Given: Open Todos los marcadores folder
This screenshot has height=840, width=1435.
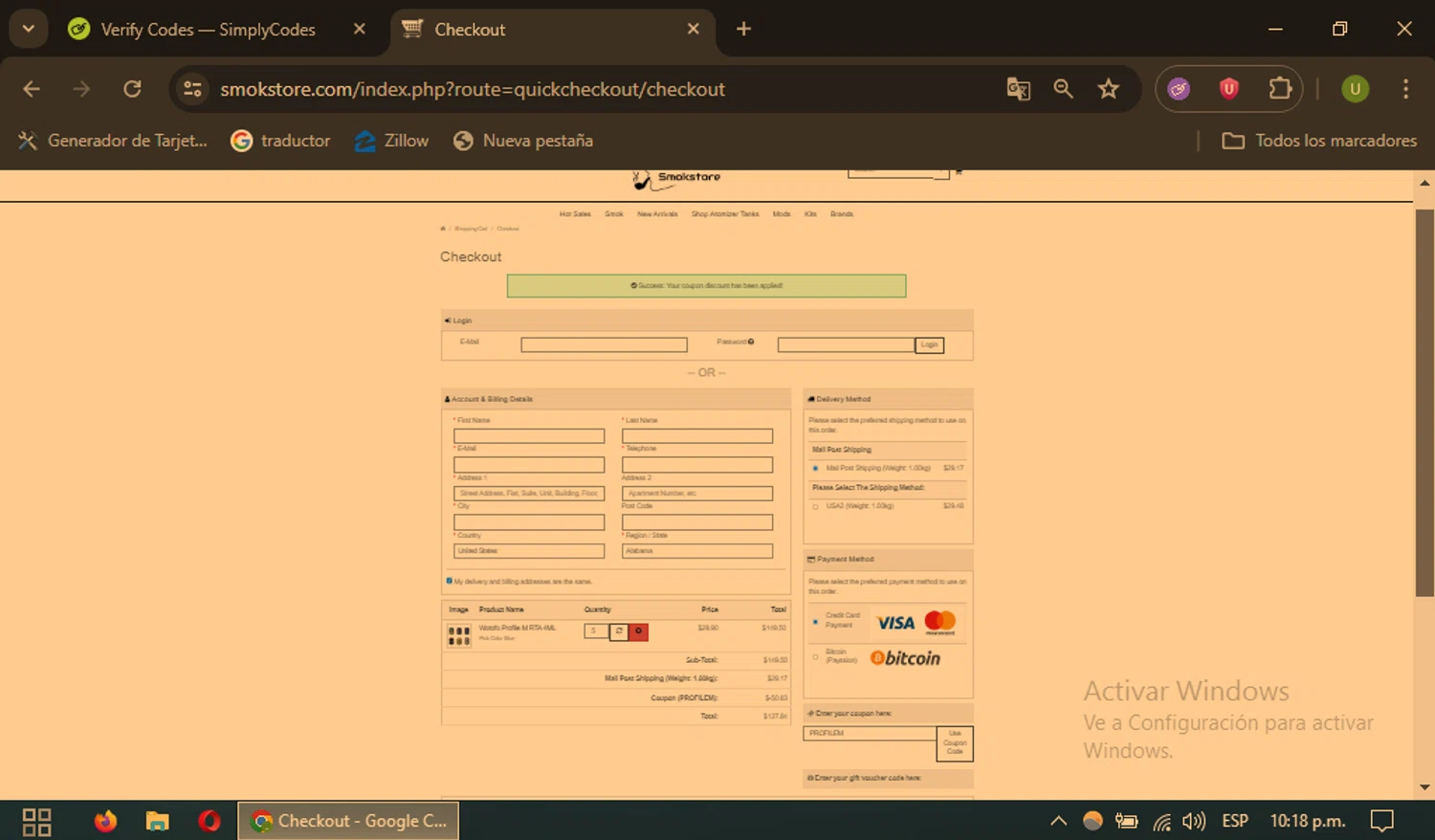Looking at the screenshot, I should click(1319, 141).
